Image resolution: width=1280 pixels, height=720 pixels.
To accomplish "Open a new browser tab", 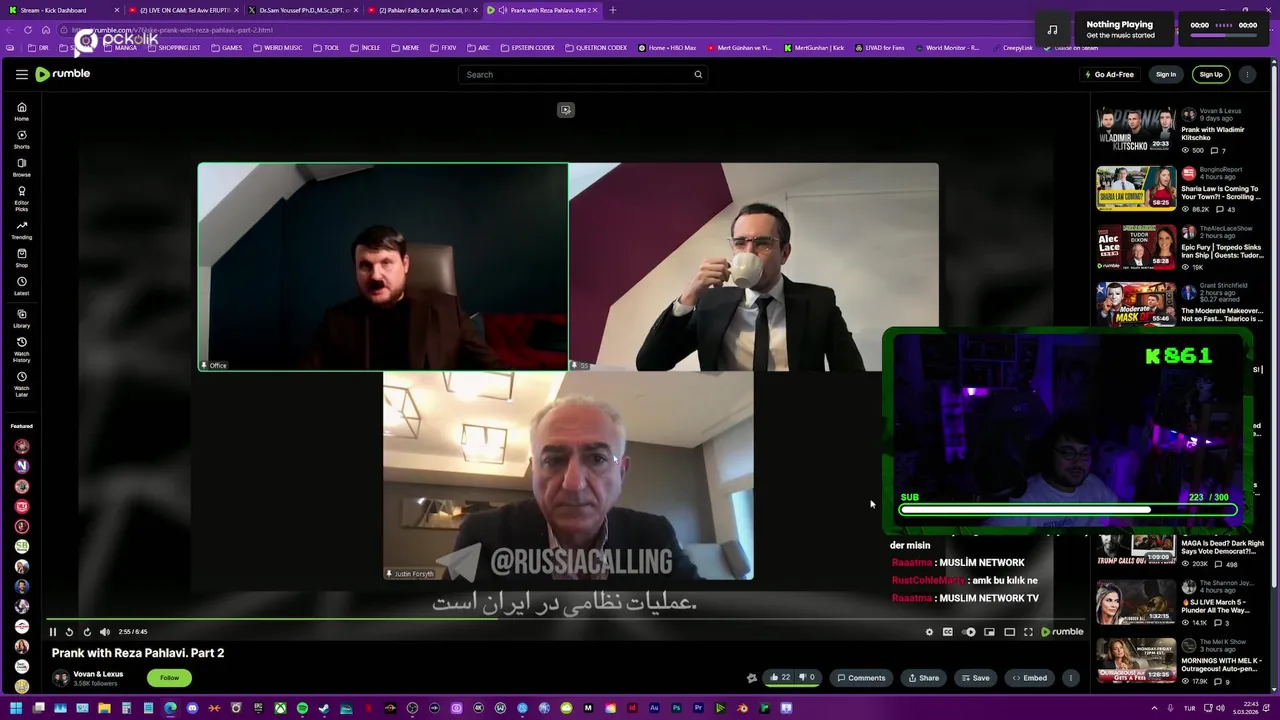I will point(613,10).
